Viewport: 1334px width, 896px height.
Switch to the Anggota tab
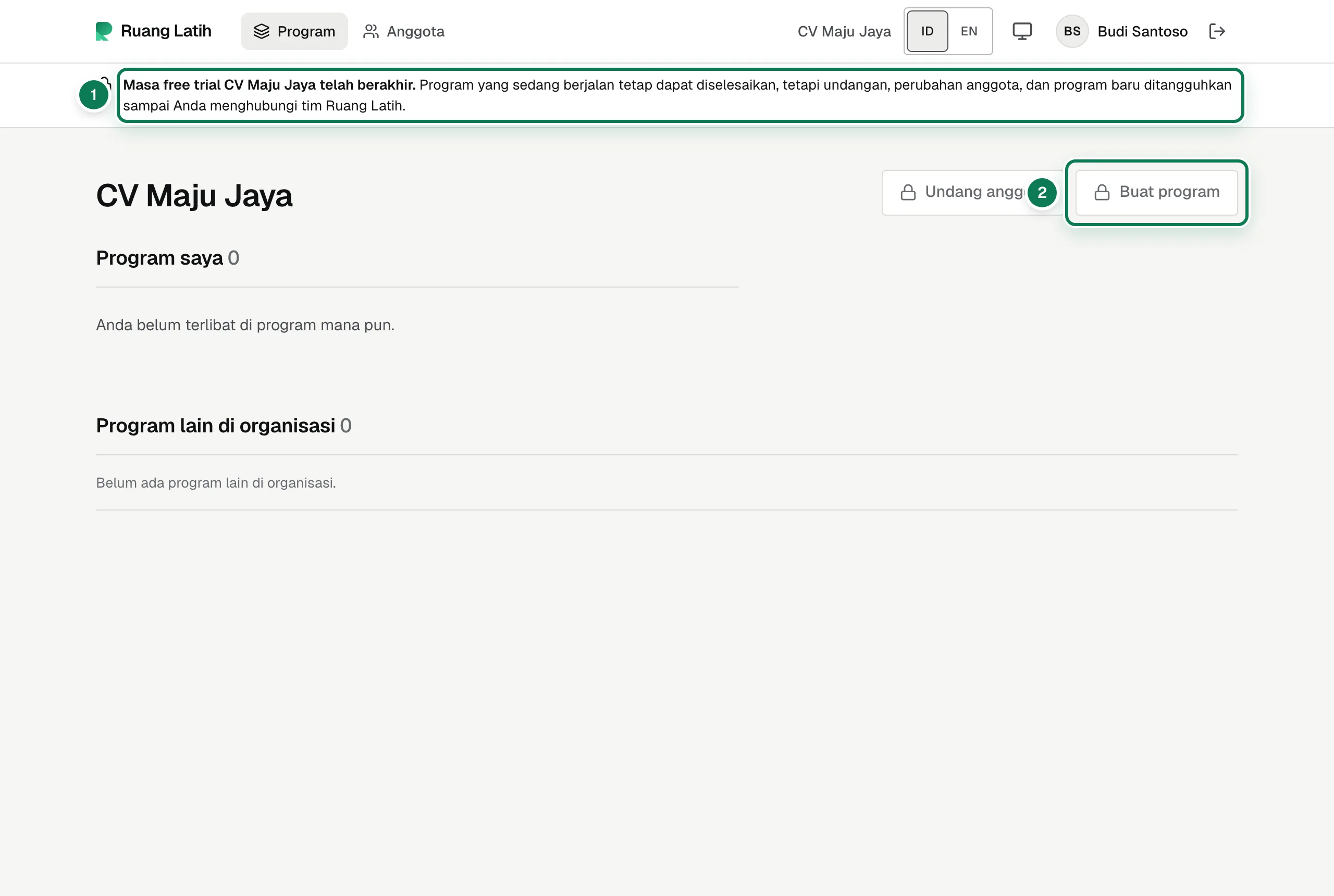[403, 31]
